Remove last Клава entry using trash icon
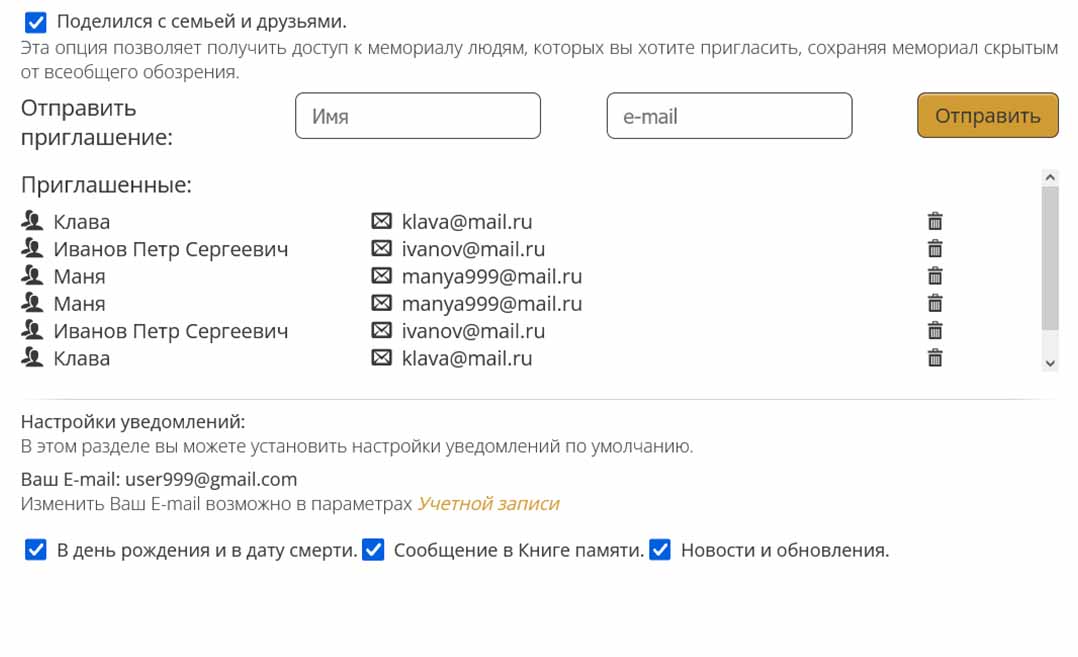The image size is (1078, 657). click(x=935, y=358)
